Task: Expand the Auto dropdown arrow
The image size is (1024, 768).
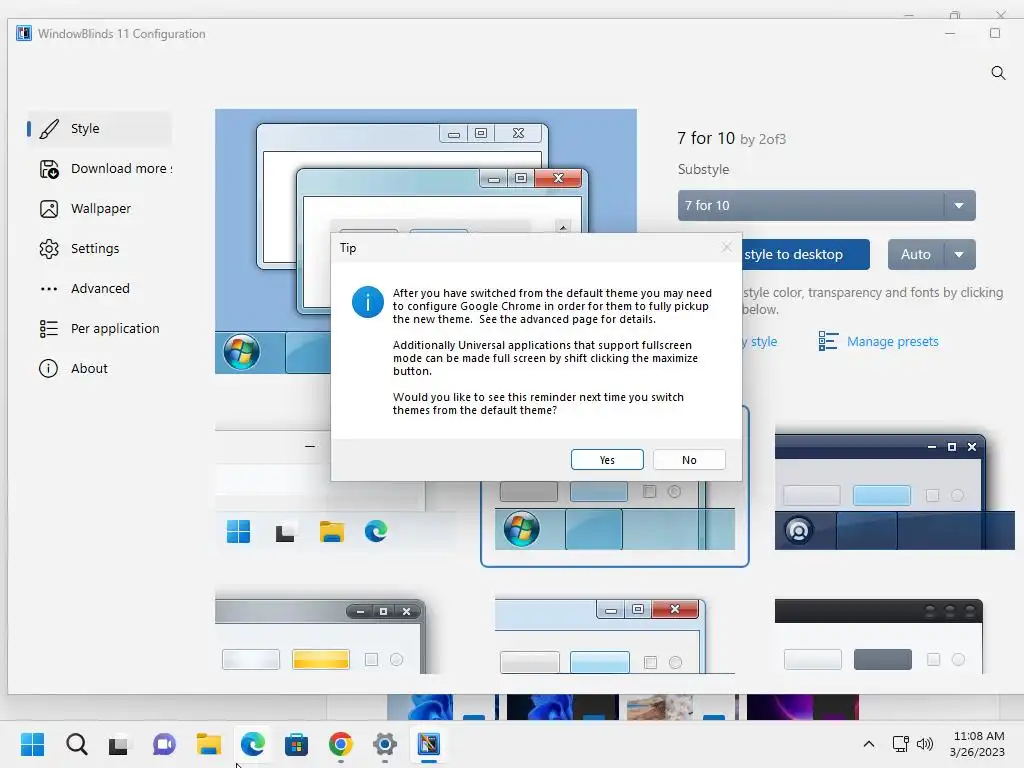Action: click(959, 255)
